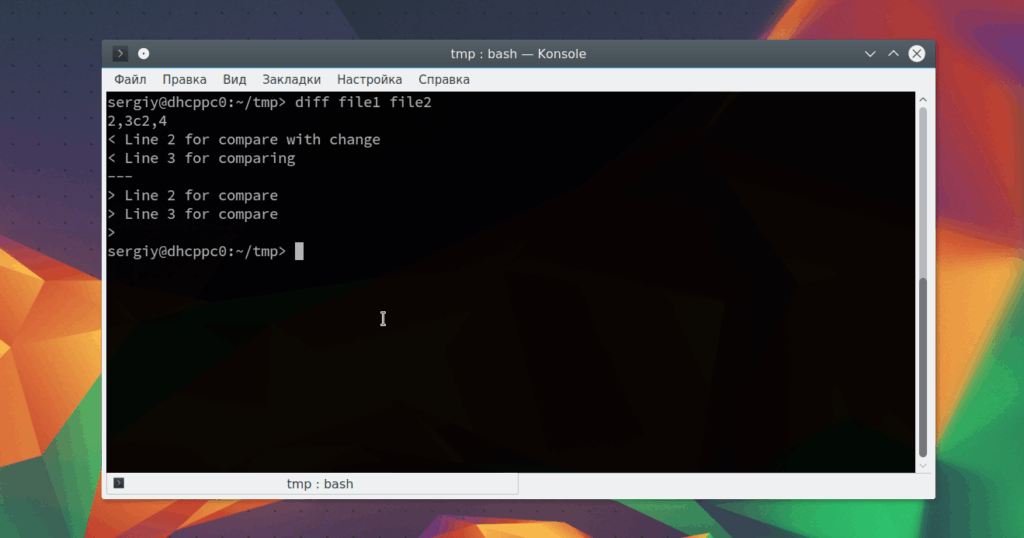Minimize Konsole with the down chevron
This screenshot has width=1024, height=538.
point(870,54)
